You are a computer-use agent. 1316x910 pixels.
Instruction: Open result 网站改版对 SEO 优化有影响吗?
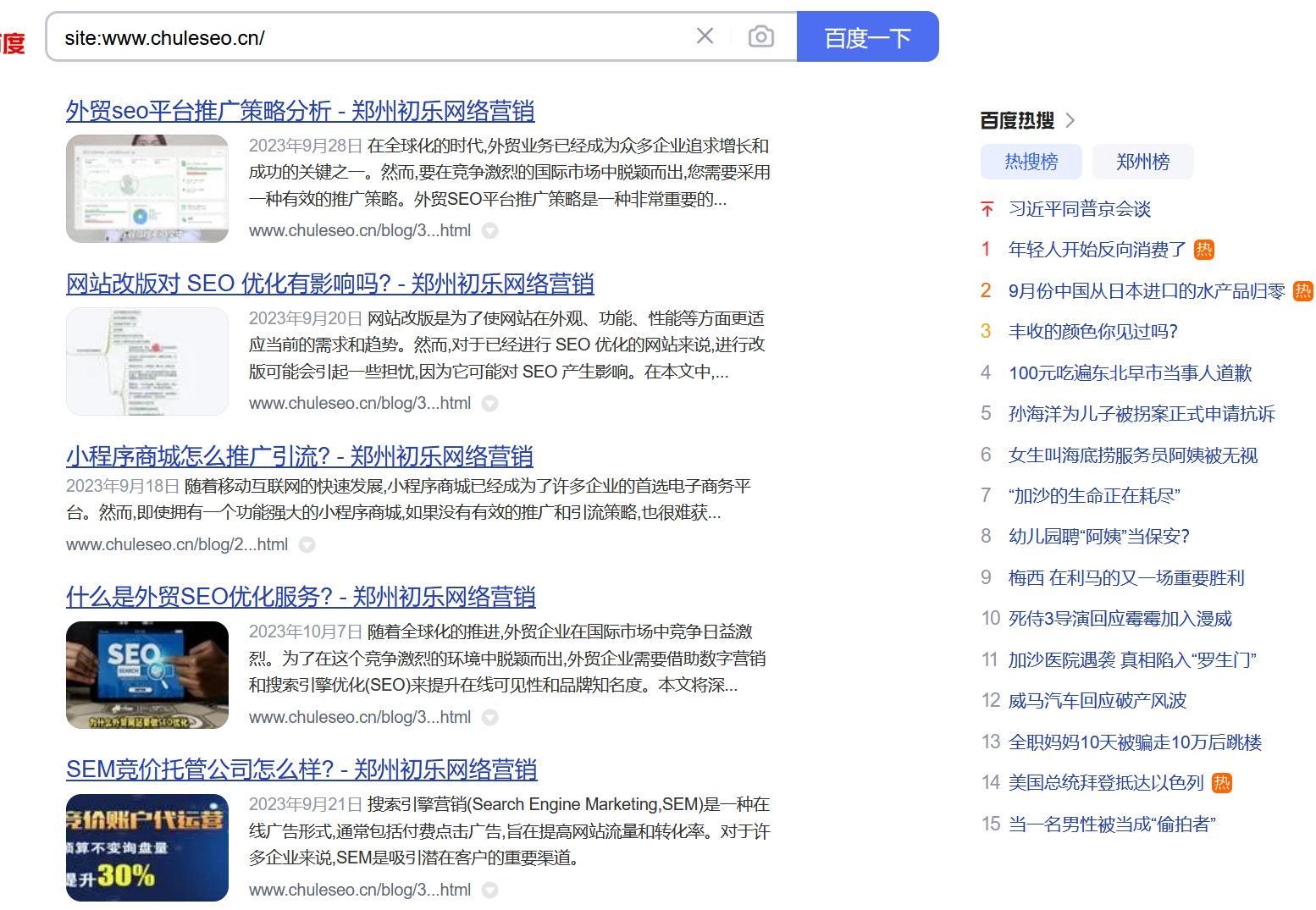pos(330,284)
